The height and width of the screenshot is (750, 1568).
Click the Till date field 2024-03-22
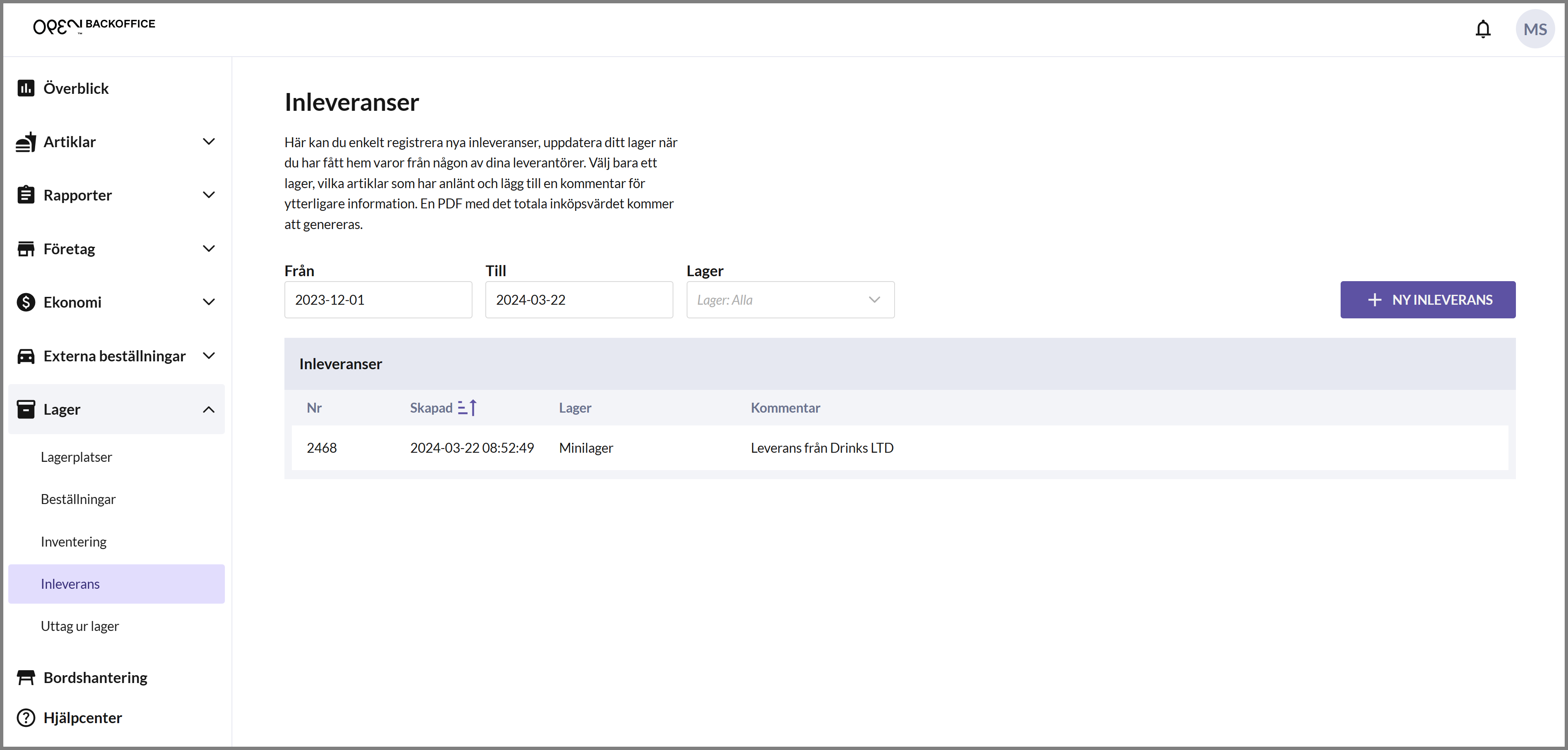pos(579,299)
